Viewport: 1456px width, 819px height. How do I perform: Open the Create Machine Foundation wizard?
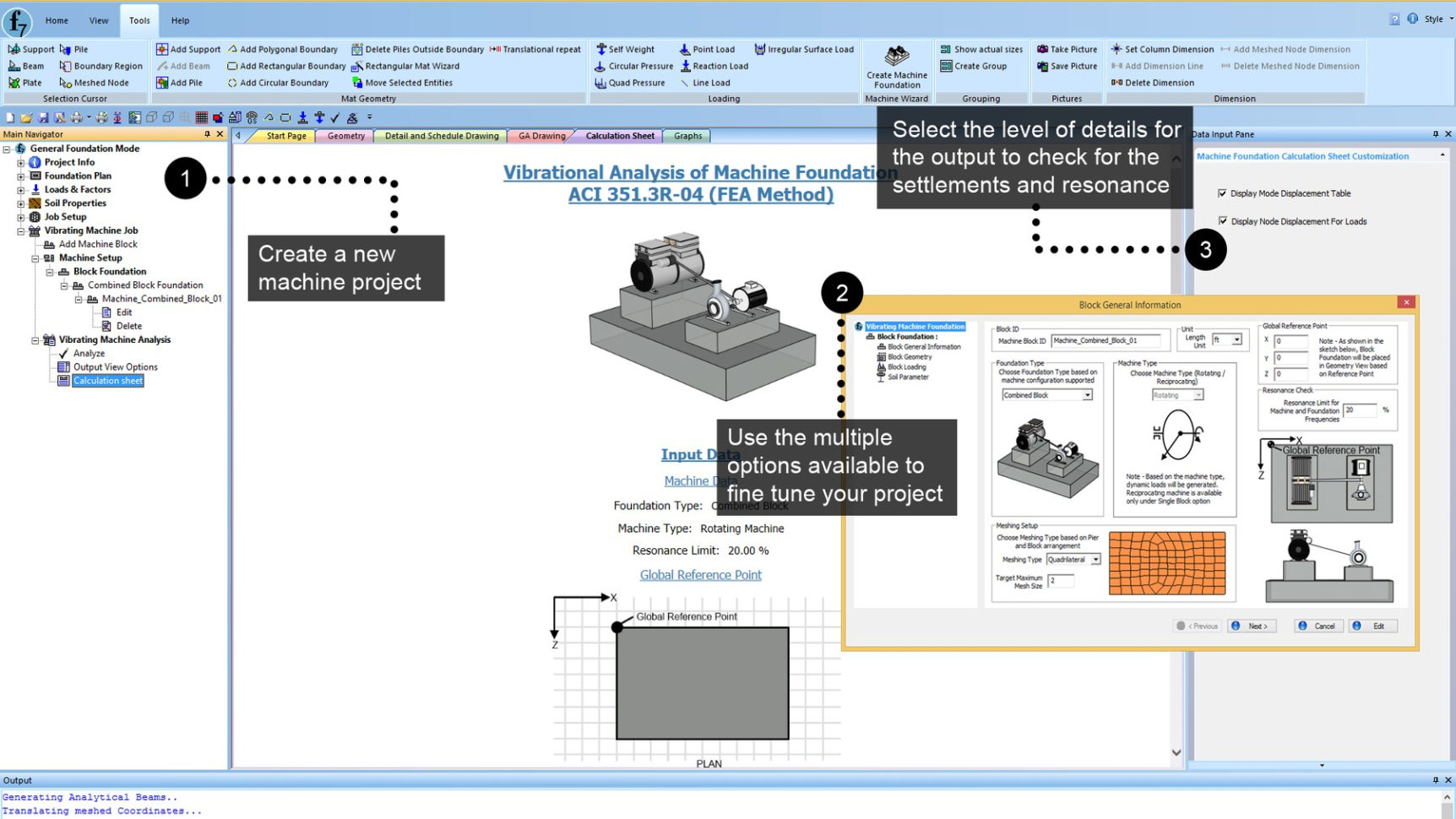pos(895,68)
